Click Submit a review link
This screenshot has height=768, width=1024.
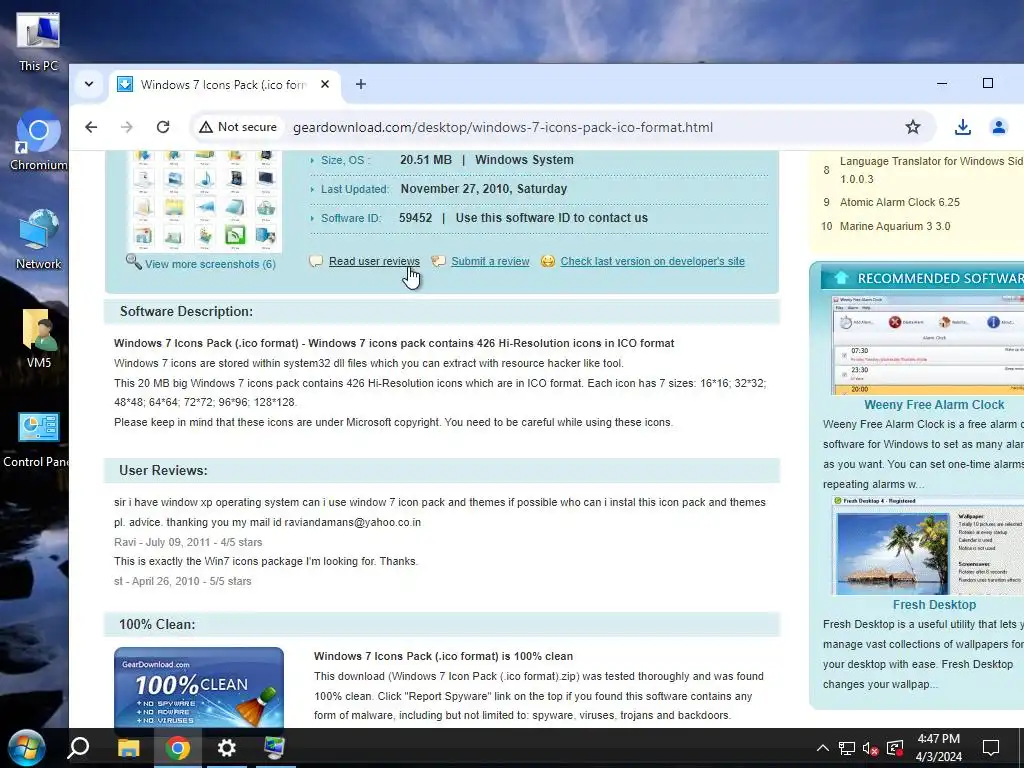[490, 261]
